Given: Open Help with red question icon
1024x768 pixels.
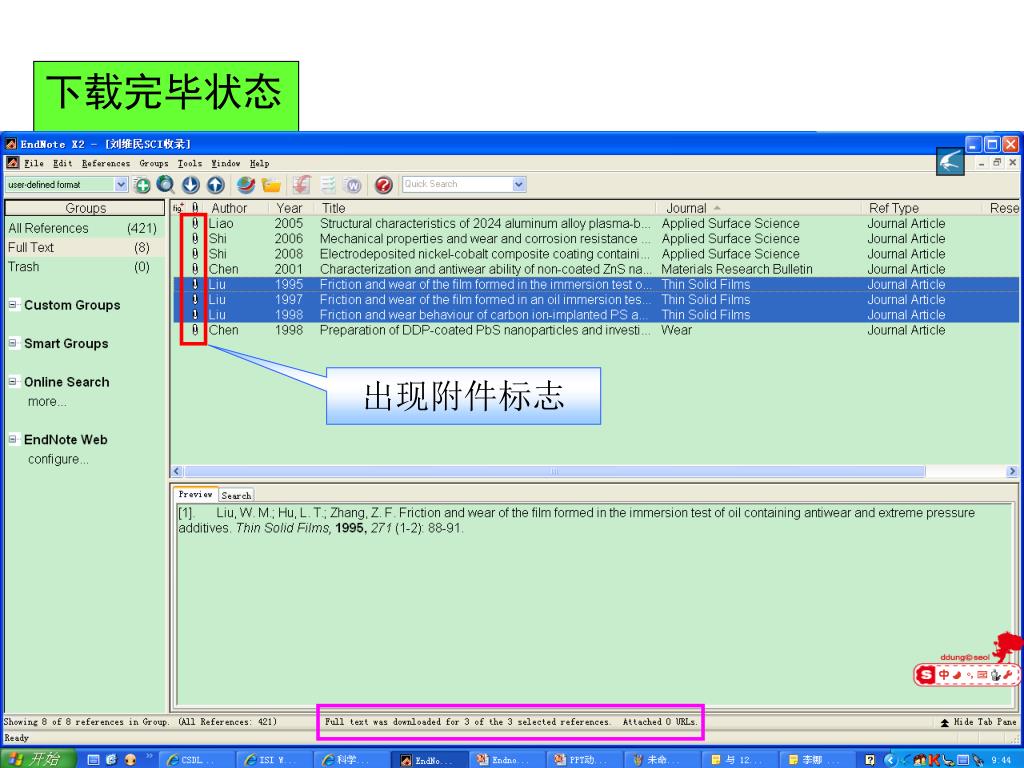Looking at the screenshot, I should (383, 185).
